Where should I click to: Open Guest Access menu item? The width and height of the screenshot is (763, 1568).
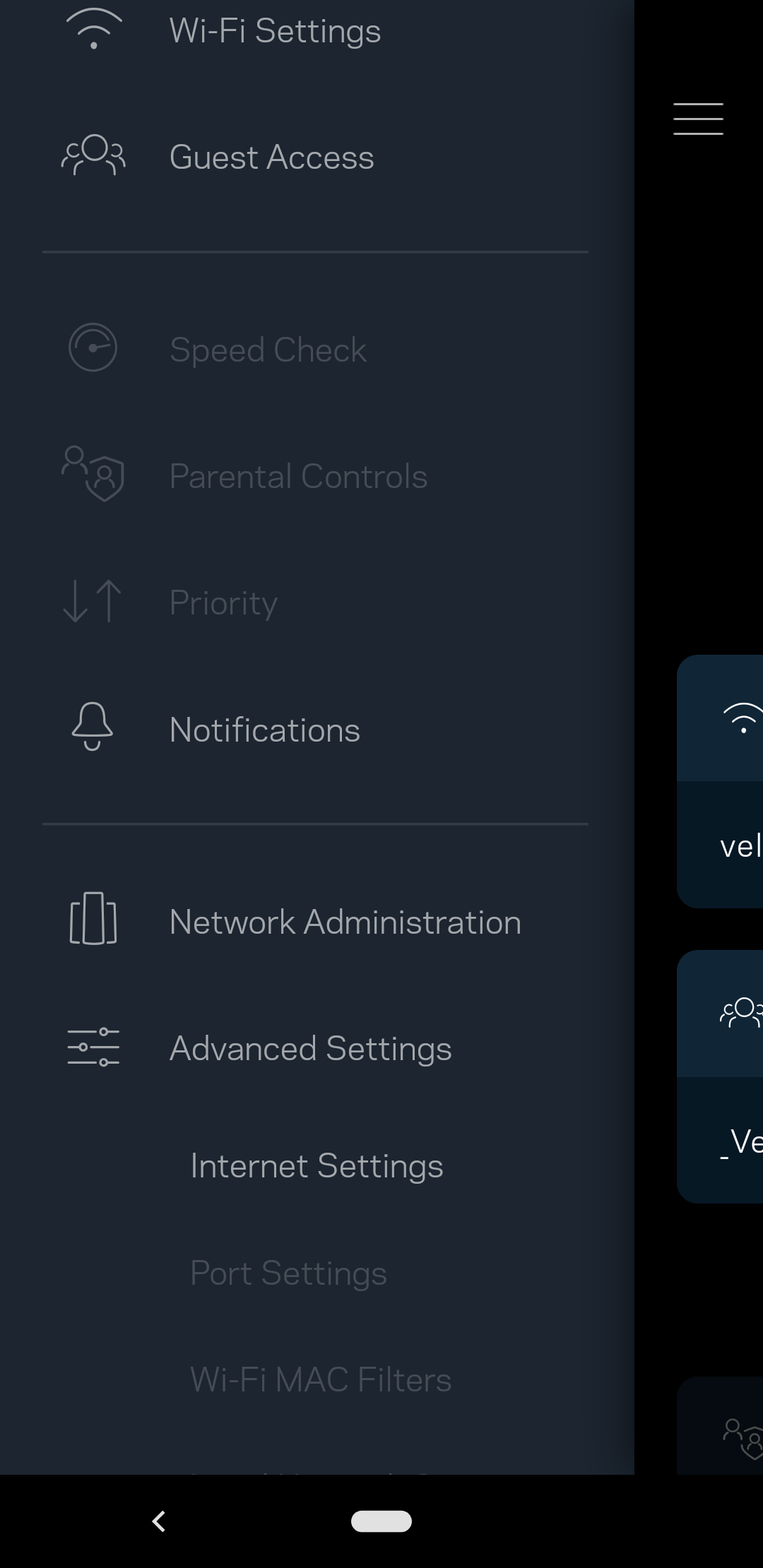click(272, 157)
